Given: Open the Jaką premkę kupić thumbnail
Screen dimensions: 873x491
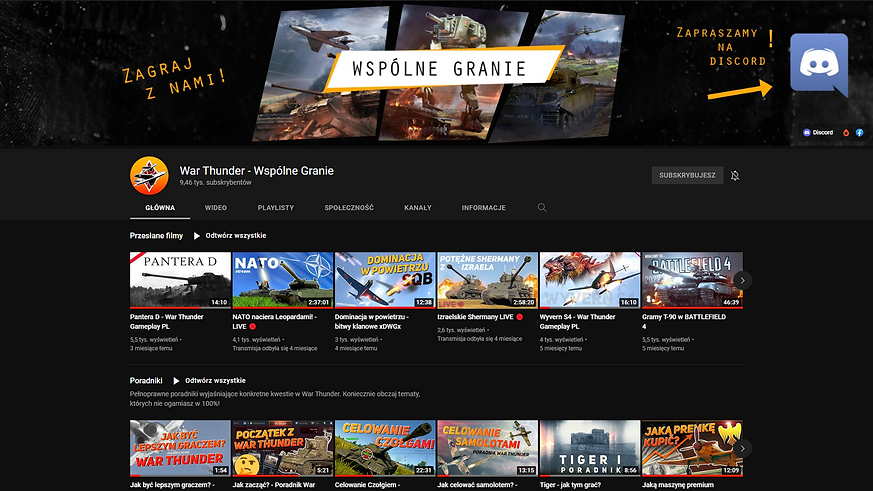Looking at the screenshot, I should click(x=692, y=448).
